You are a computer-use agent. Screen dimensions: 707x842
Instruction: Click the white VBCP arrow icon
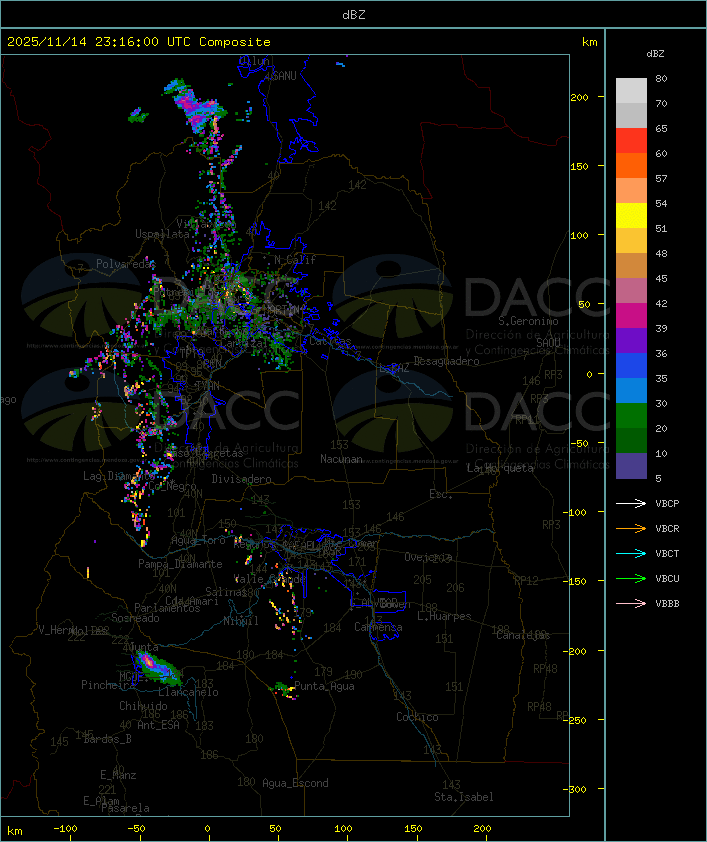click(x=631, y=504)
